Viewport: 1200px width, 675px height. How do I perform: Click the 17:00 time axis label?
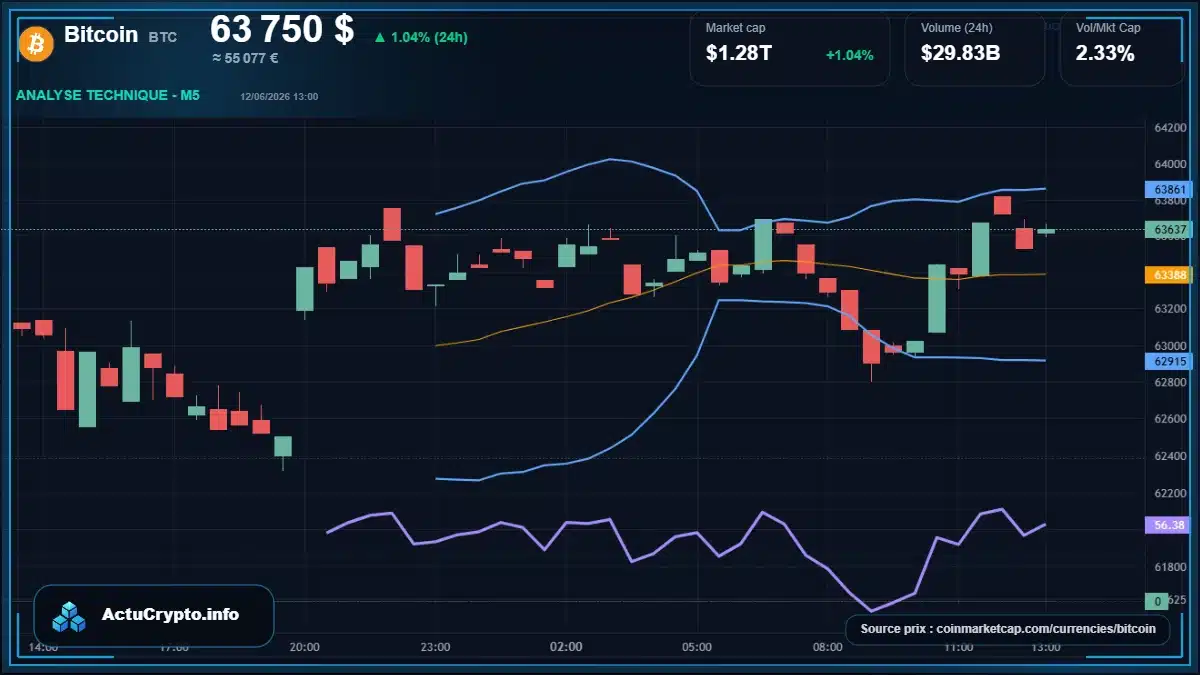pos(173,647)
